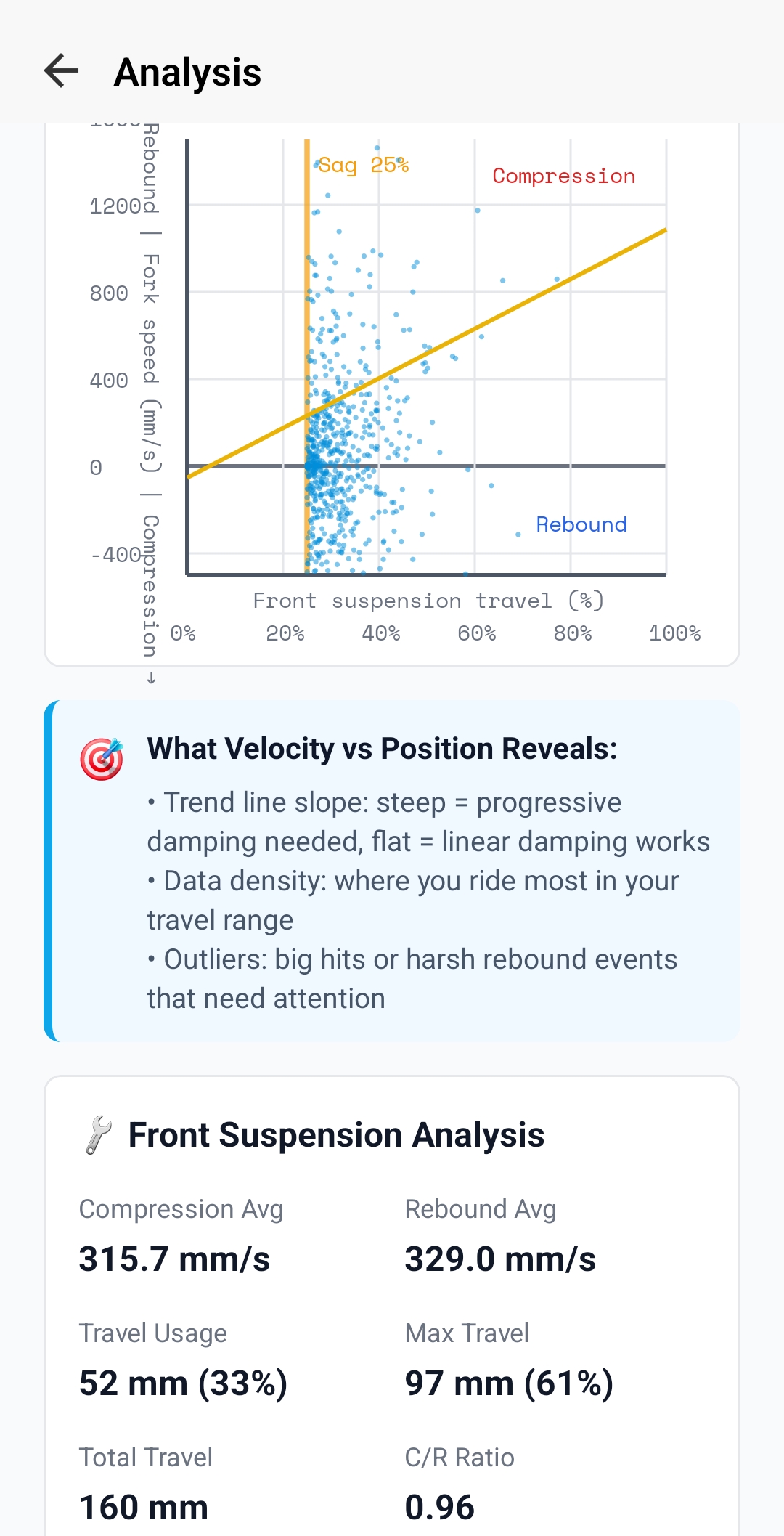Tap the Max Travel value 97 mm (61%)
The height and width of the screenshot is (1536, 784).
point(510,1383)
